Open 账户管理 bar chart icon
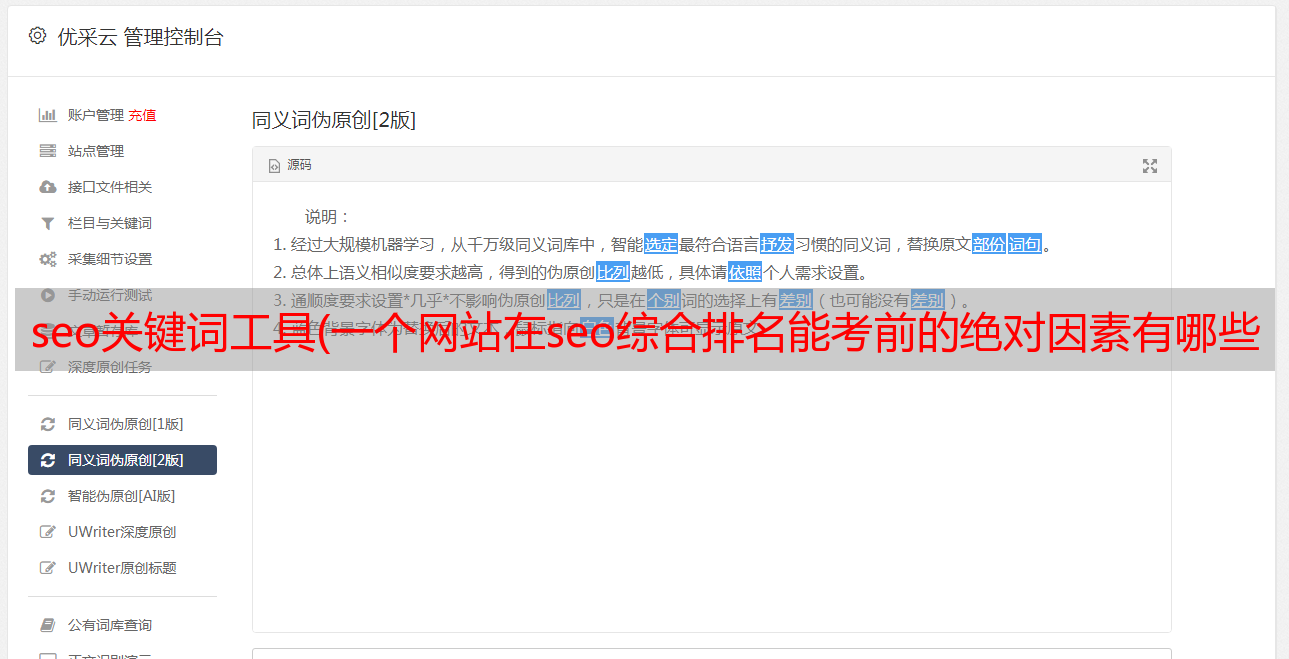The width and height of the screenshot is (1289, 659). (x=47, y=115)
